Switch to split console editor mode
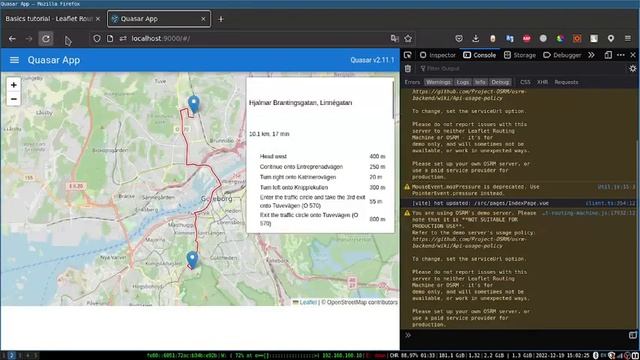 pos(633,335)
